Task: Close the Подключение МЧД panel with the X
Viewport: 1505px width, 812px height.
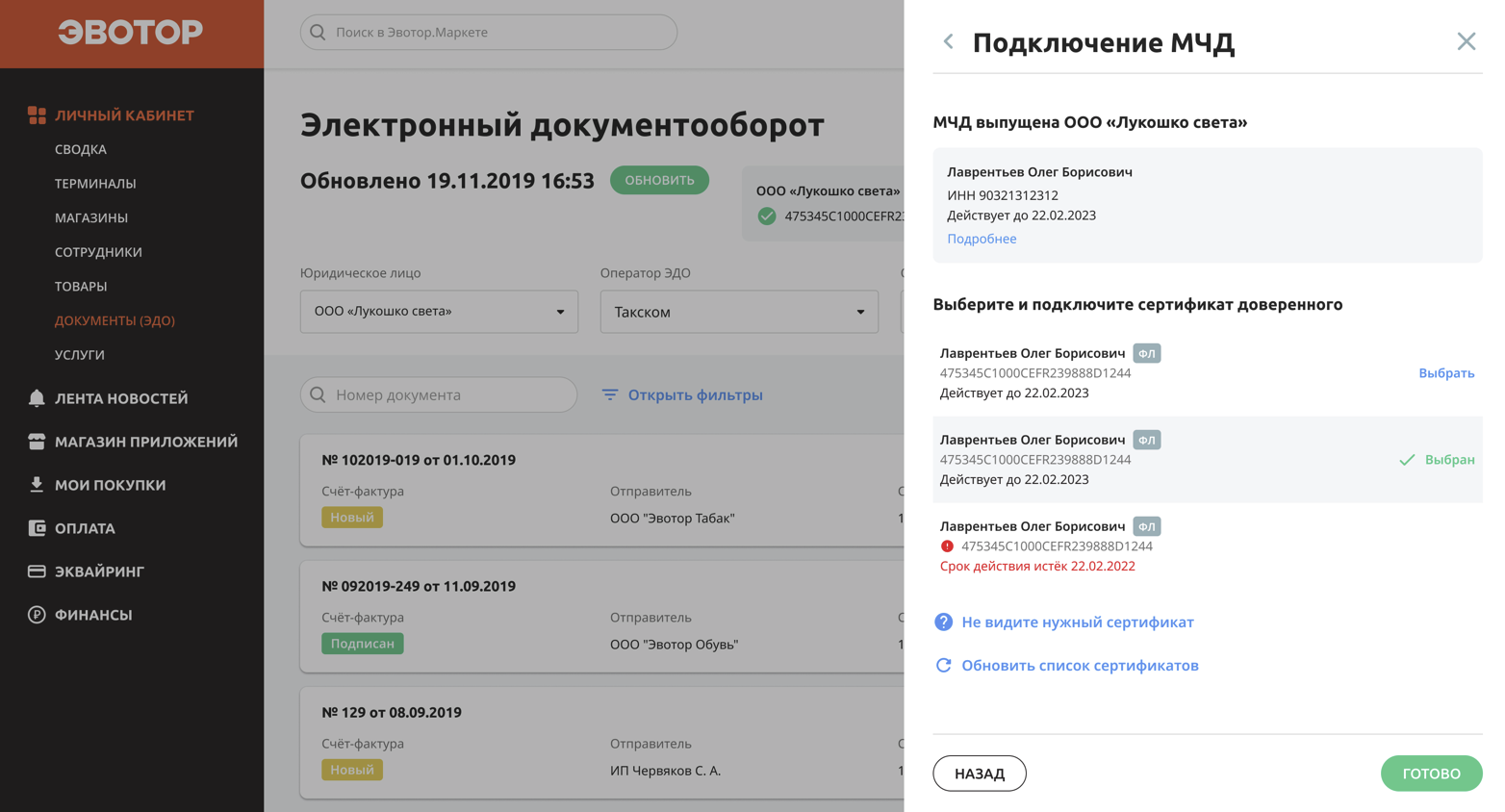Action: coord(1466,41)
